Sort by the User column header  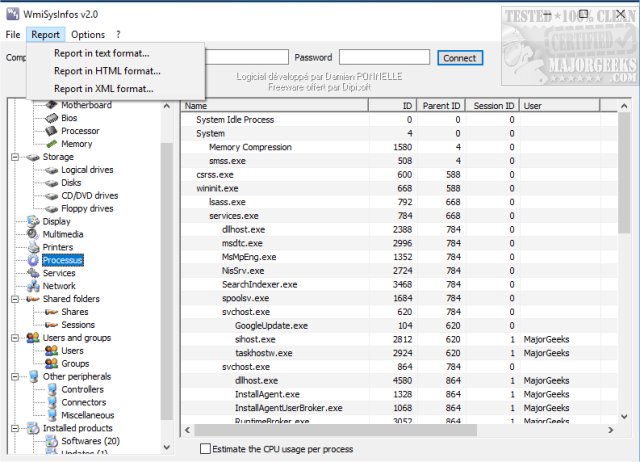point(560,106)
